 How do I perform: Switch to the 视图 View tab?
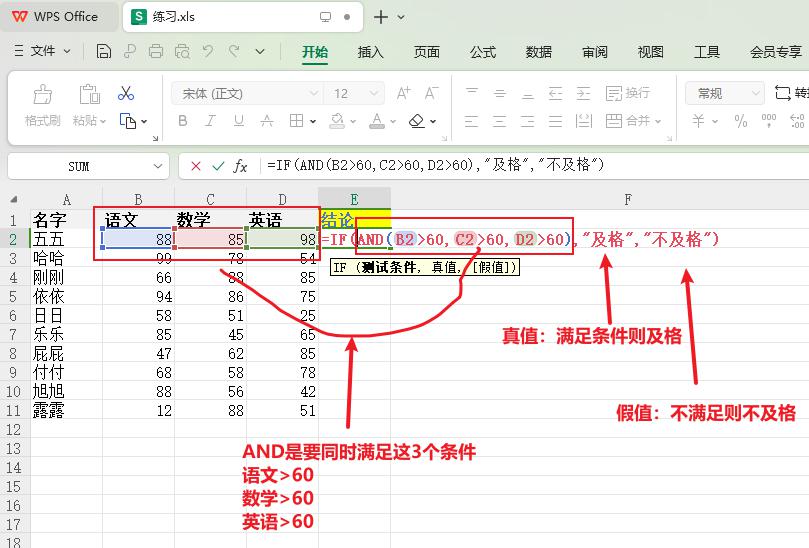651,52
